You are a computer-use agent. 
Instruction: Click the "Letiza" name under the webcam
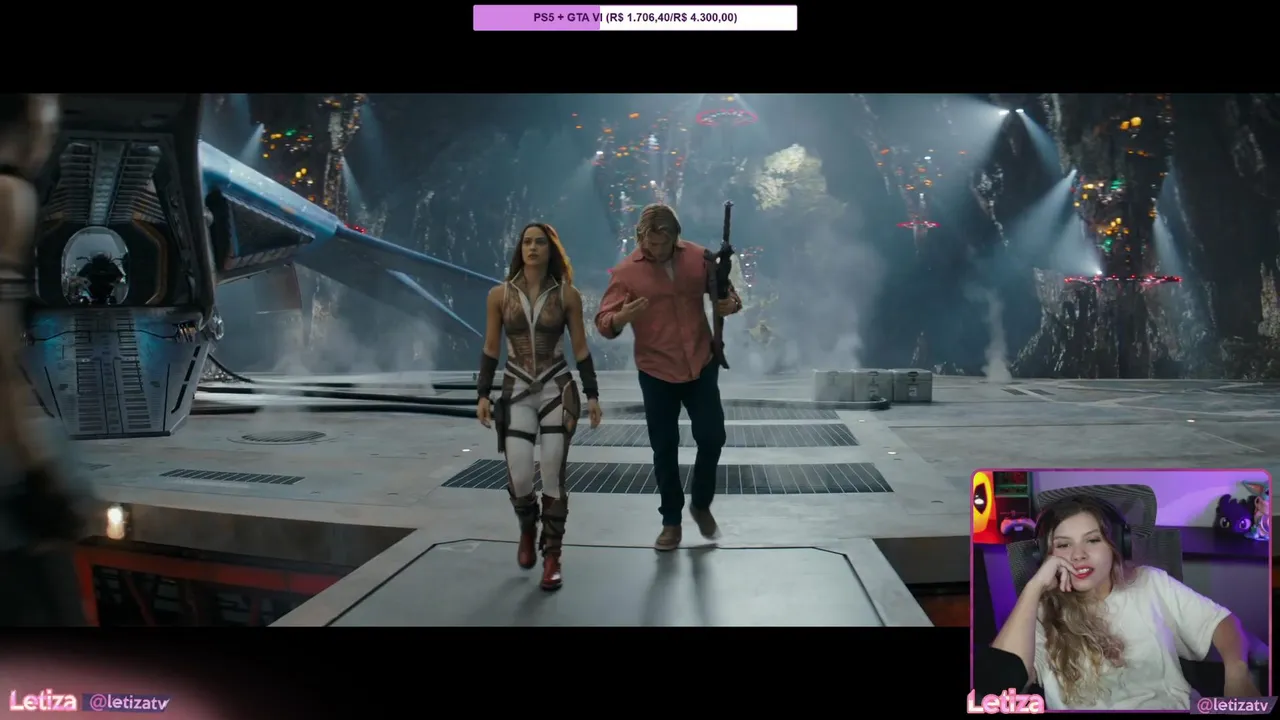coord(1005,703)
